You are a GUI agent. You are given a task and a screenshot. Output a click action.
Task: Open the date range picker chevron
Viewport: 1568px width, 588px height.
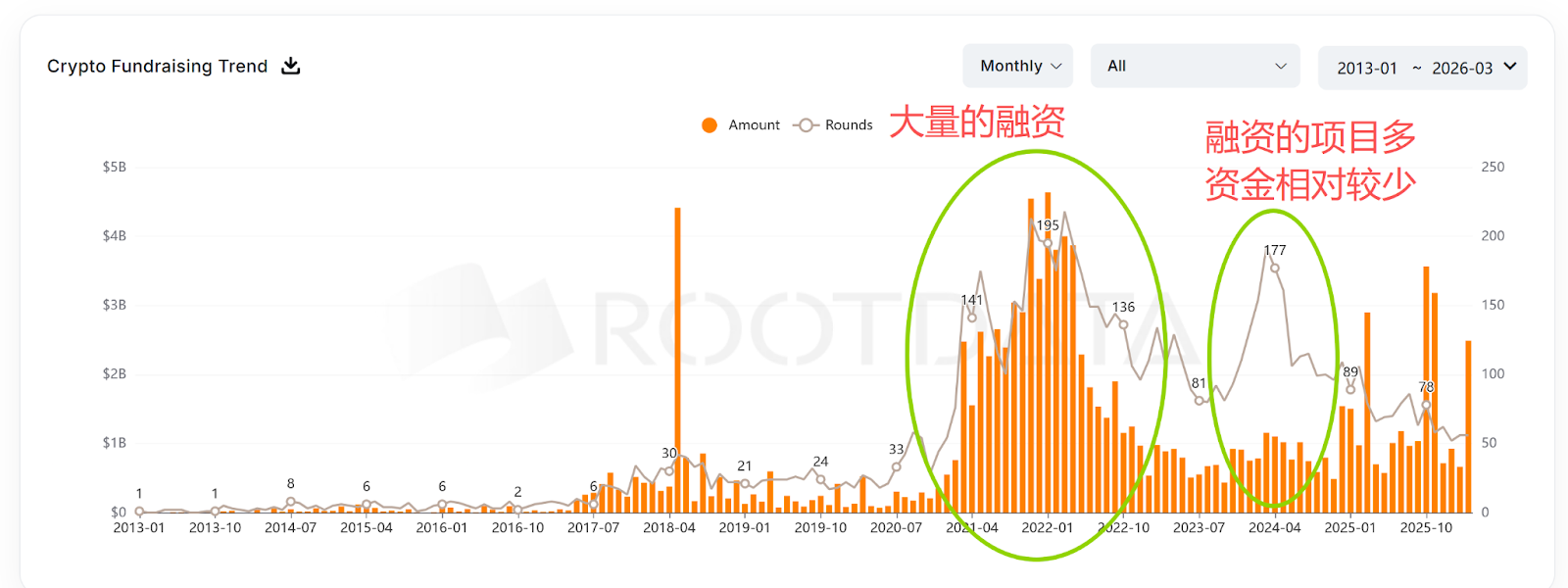pyautogui.click(x=1510, y=67)
